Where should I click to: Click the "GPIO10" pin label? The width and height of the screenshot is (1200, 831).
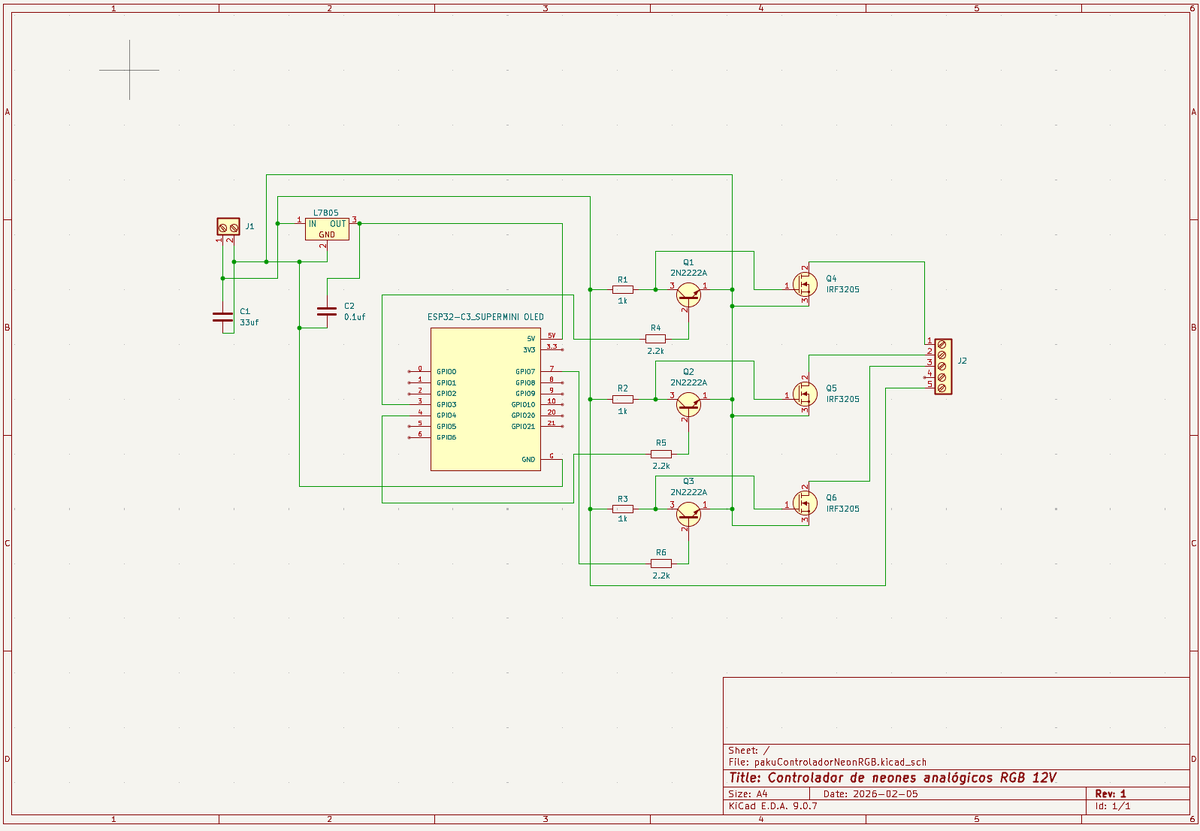tap(524, 404)
